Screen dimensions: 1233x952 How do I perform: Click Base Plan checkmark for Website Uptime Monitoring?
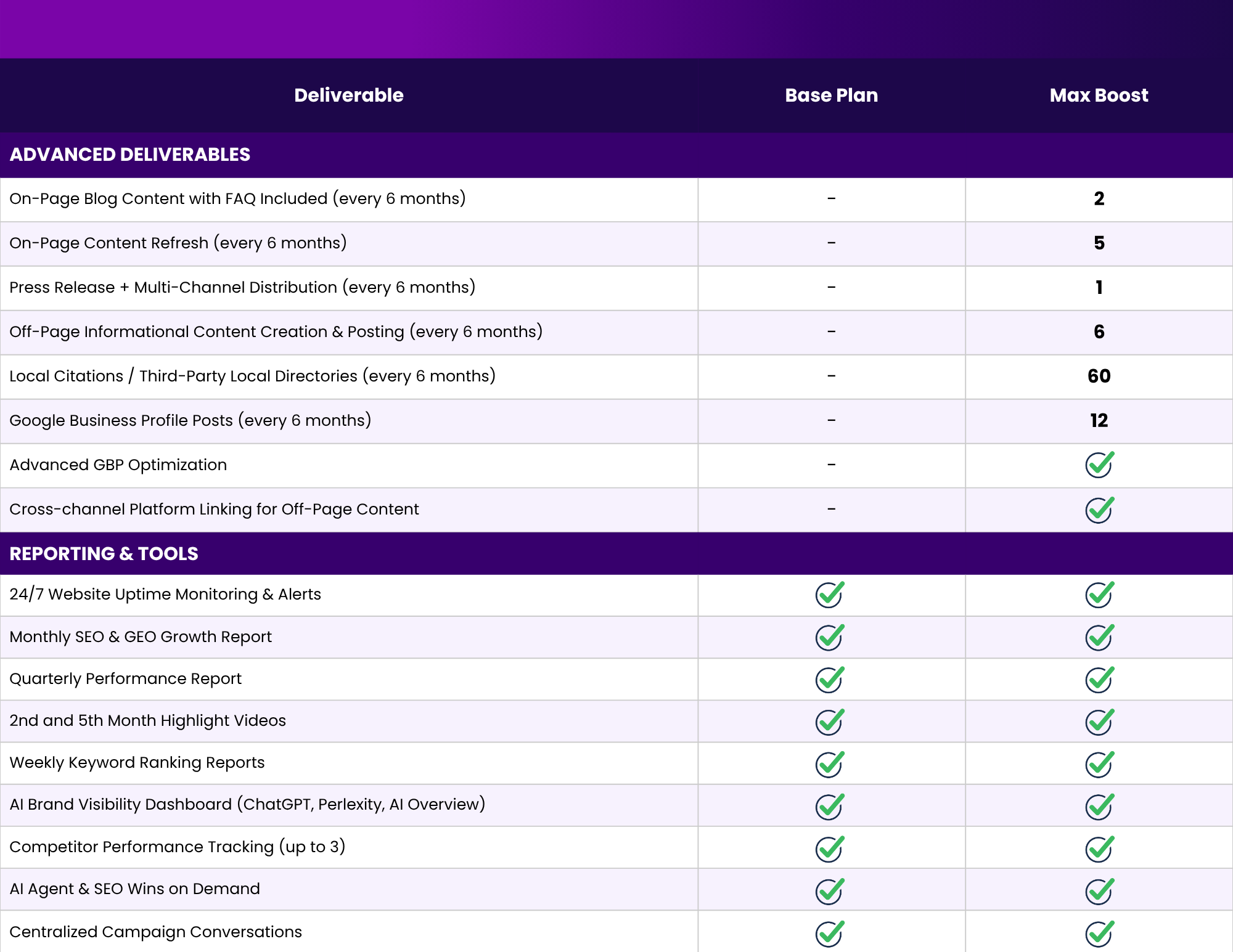pyautogui.click(x=829, y=595)
